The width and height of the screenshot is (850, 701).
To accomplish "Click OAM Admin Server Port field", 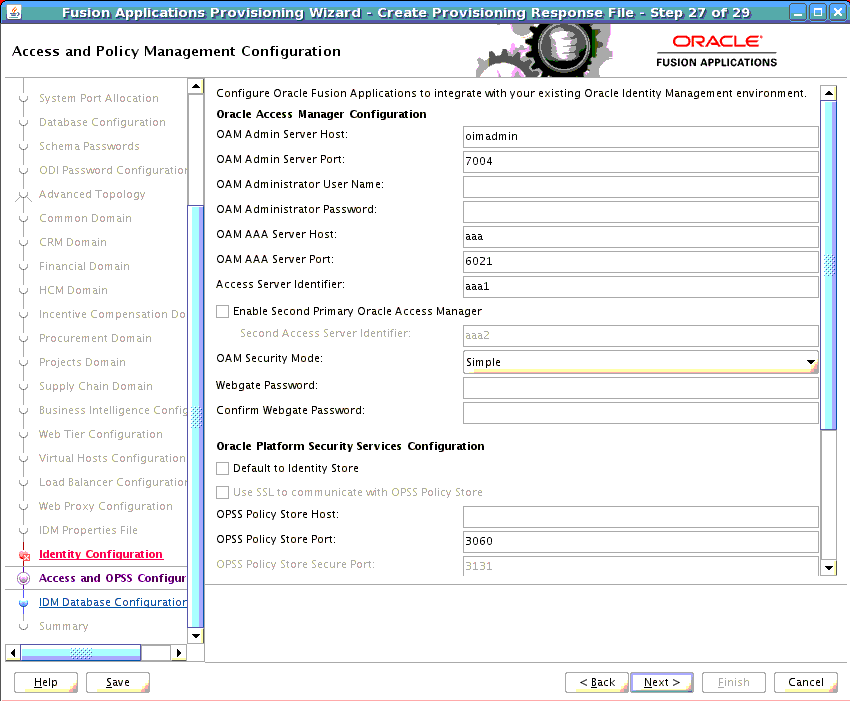I will 641,162.
